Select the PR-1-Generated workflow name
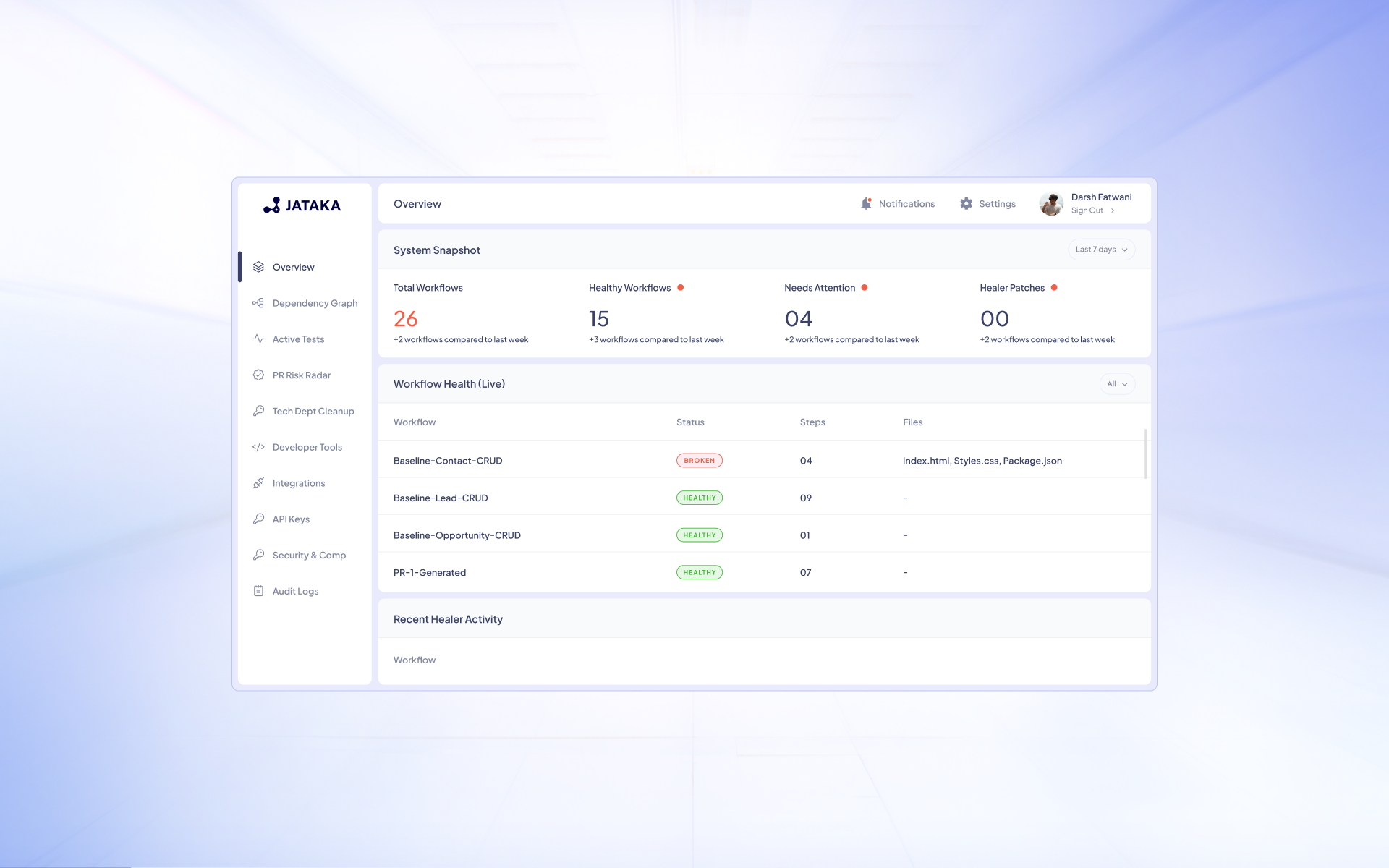Viewport: 1389px width, 868px height. coord(430,573)
